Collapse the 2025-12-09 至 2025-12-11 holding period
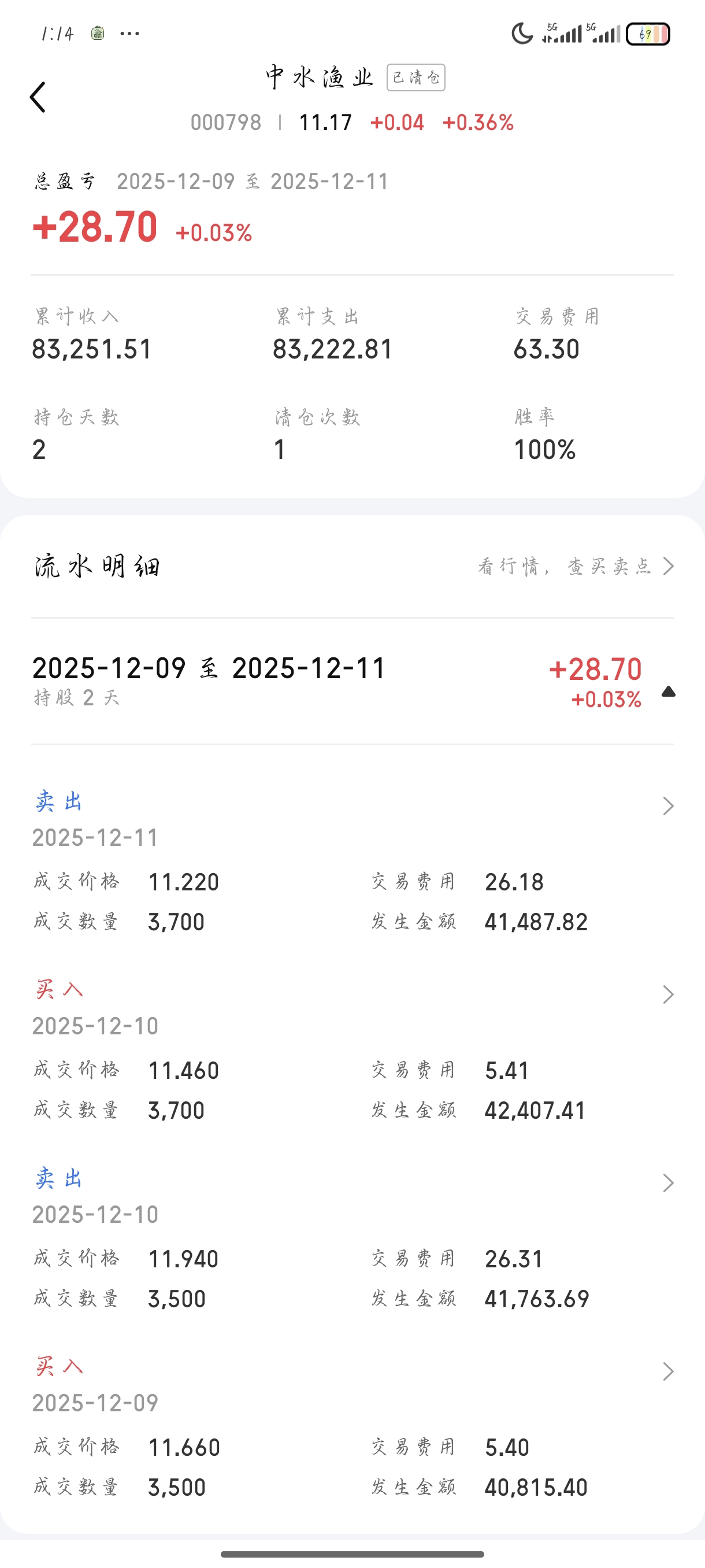This screenshot has width=705, height=1568. coord(668,691)
